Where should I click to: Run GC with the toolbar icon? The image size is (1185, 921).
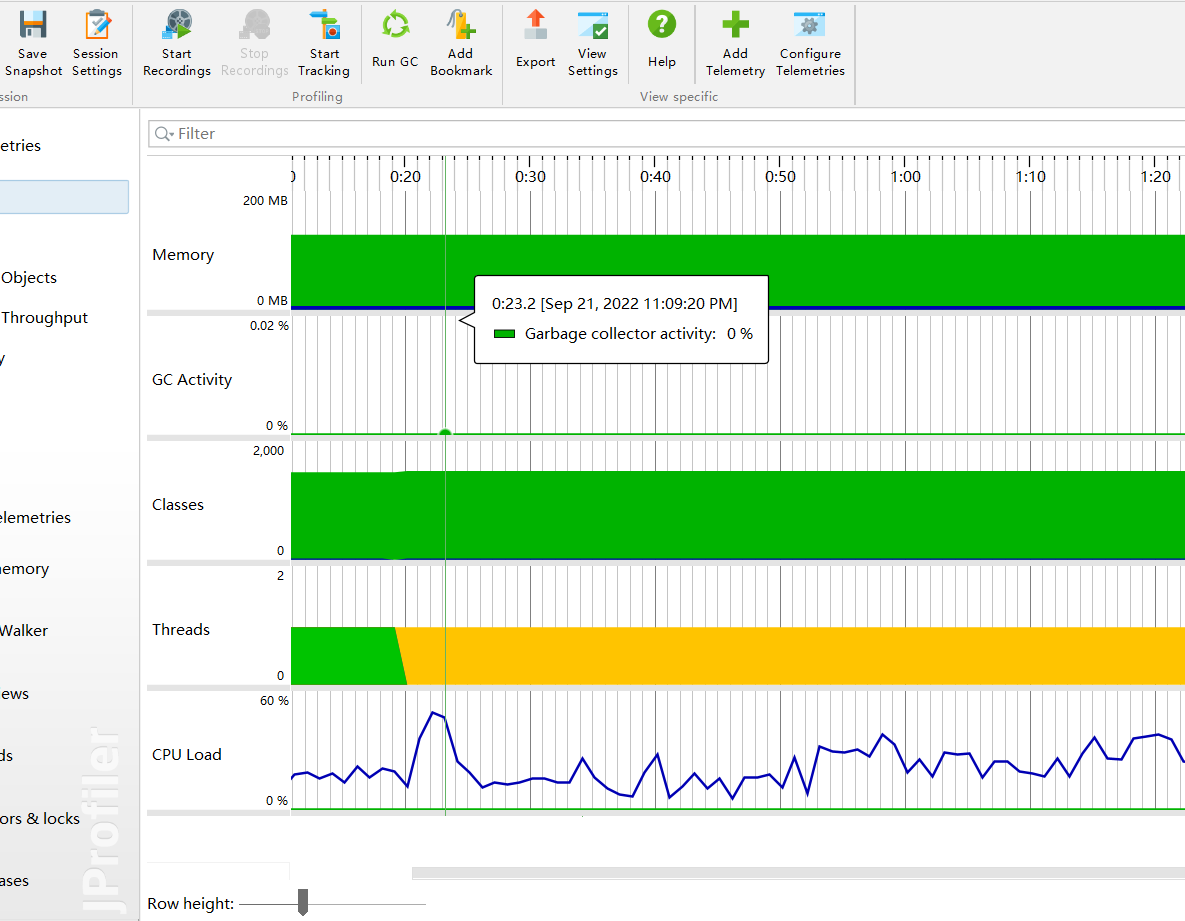click(395, 26)
